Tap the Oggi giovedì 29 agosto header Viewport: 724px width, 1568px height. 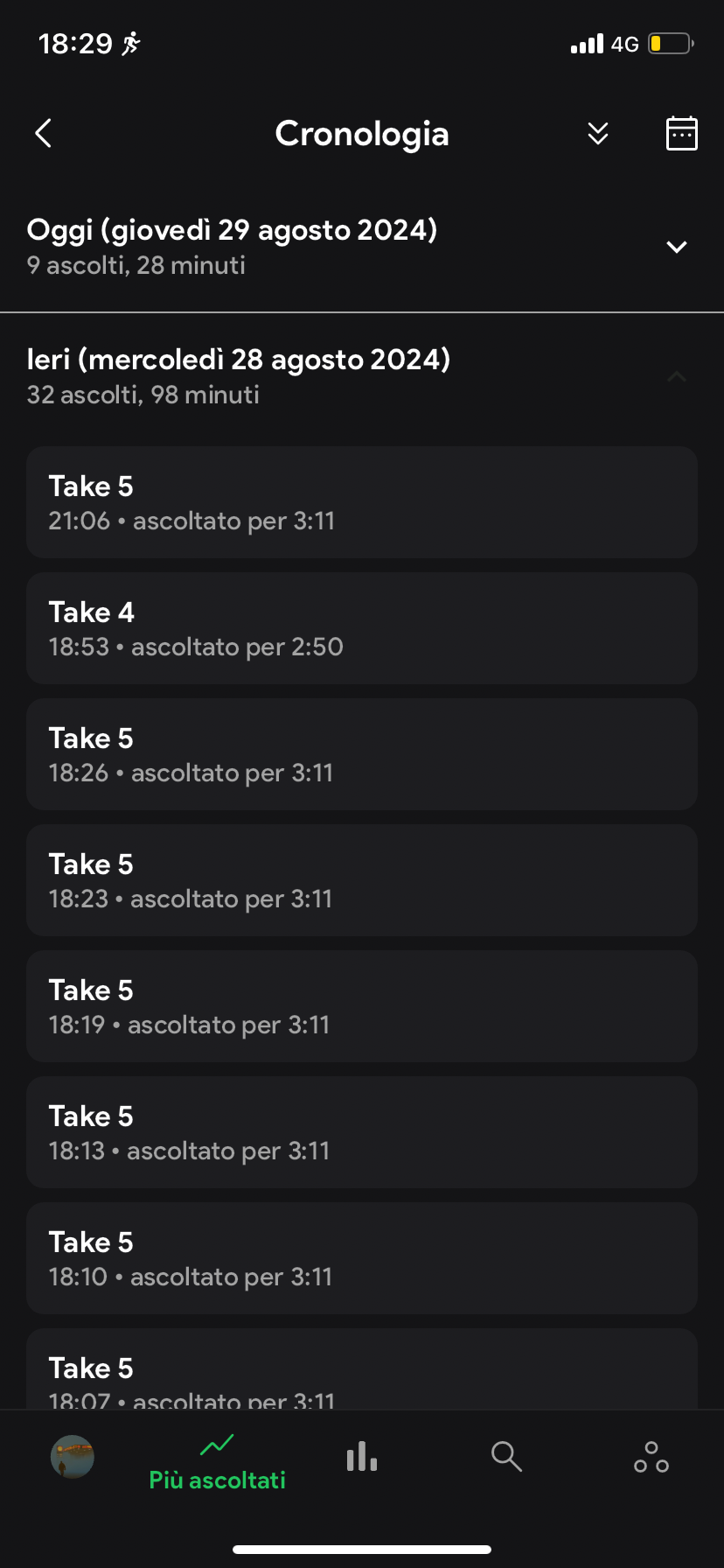pos(232,230)
